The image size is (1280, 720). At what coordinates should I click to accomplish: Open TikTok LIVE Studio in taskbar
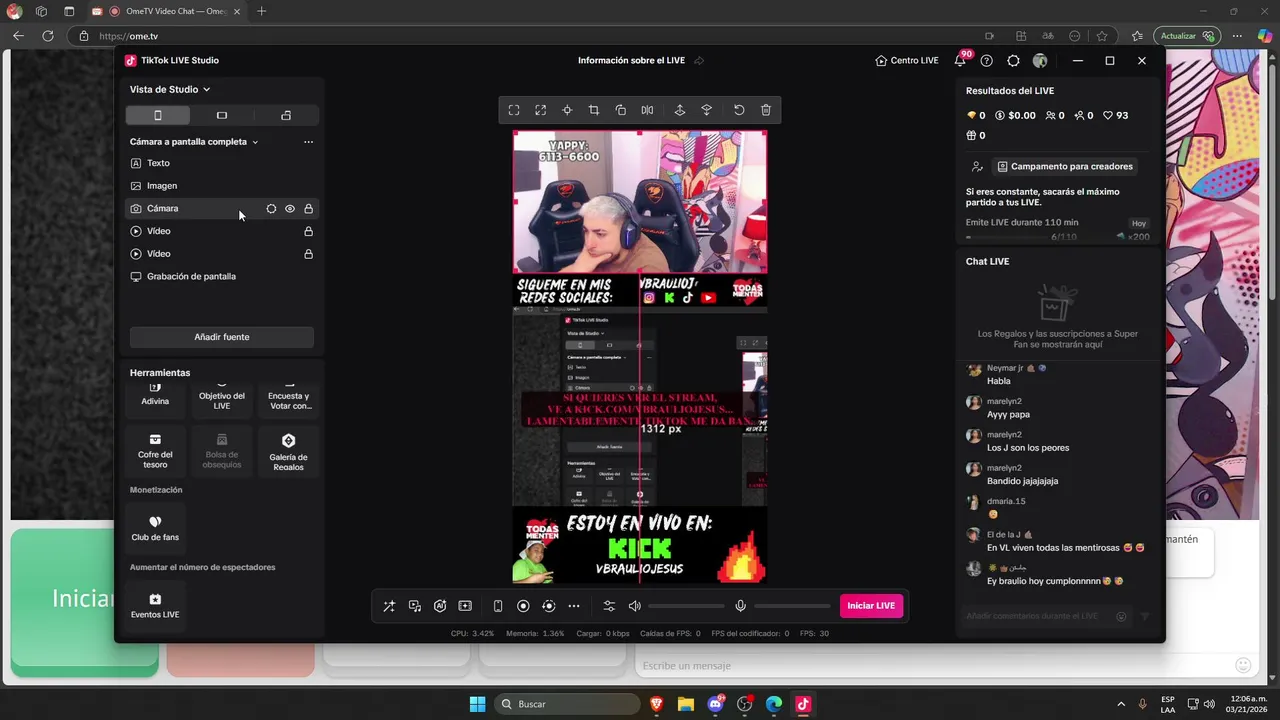802,704
